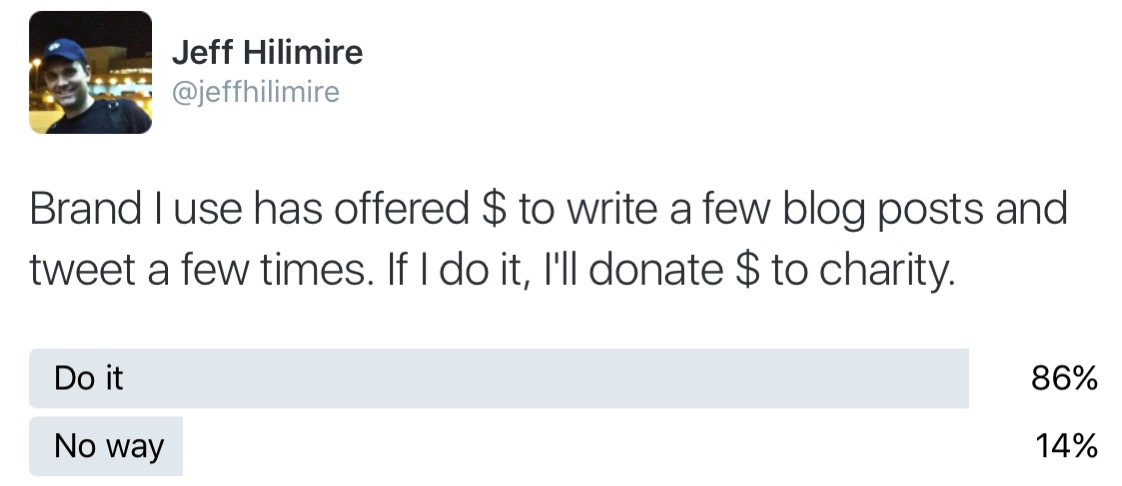Select the 'No way' poll option bar

click(106, 446)
